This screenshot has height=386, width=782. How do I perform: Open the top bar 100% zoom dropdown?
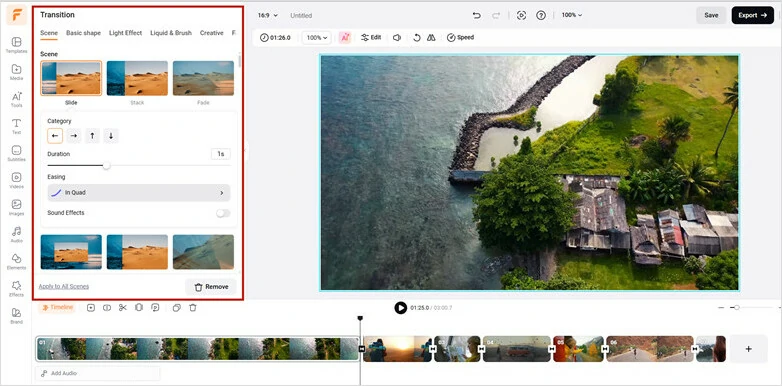click(572, 15)
